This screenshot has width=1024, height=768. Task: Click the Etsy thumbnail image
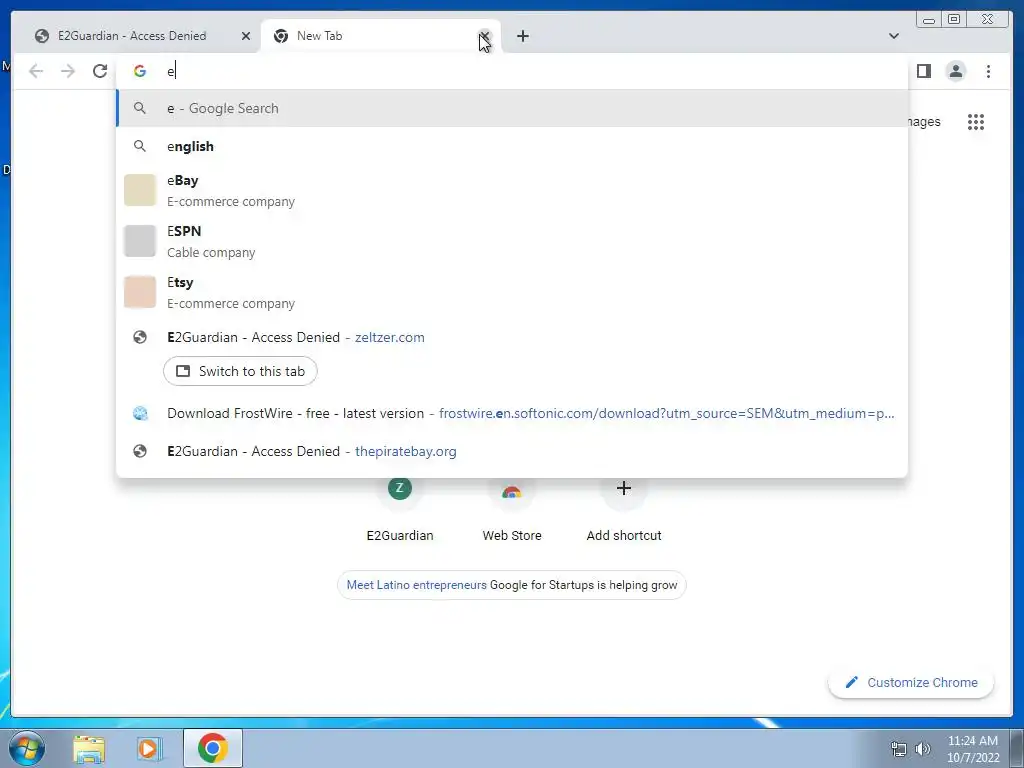[x=140, y=292]
